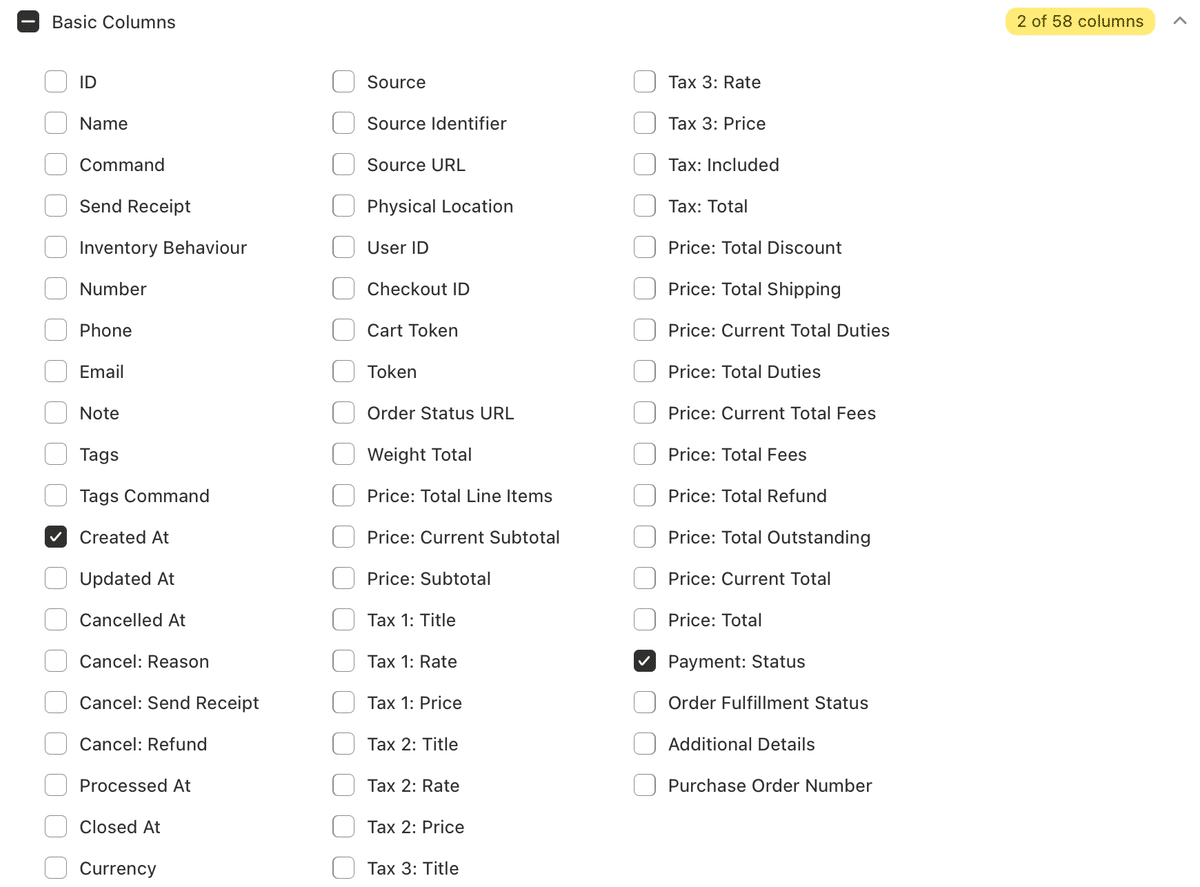Tick Purchase Order Number checkbox

645,786
